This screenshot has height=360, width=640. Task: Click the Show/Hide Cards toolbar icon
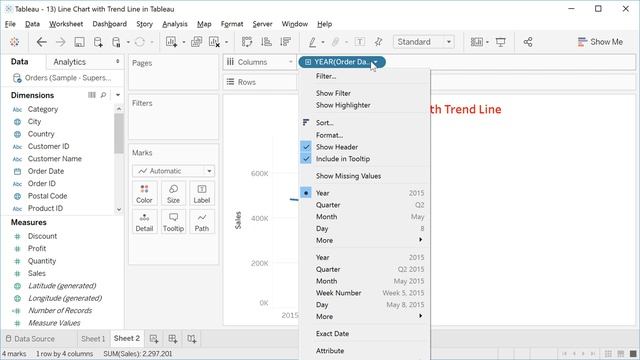(x=476, y=42)
